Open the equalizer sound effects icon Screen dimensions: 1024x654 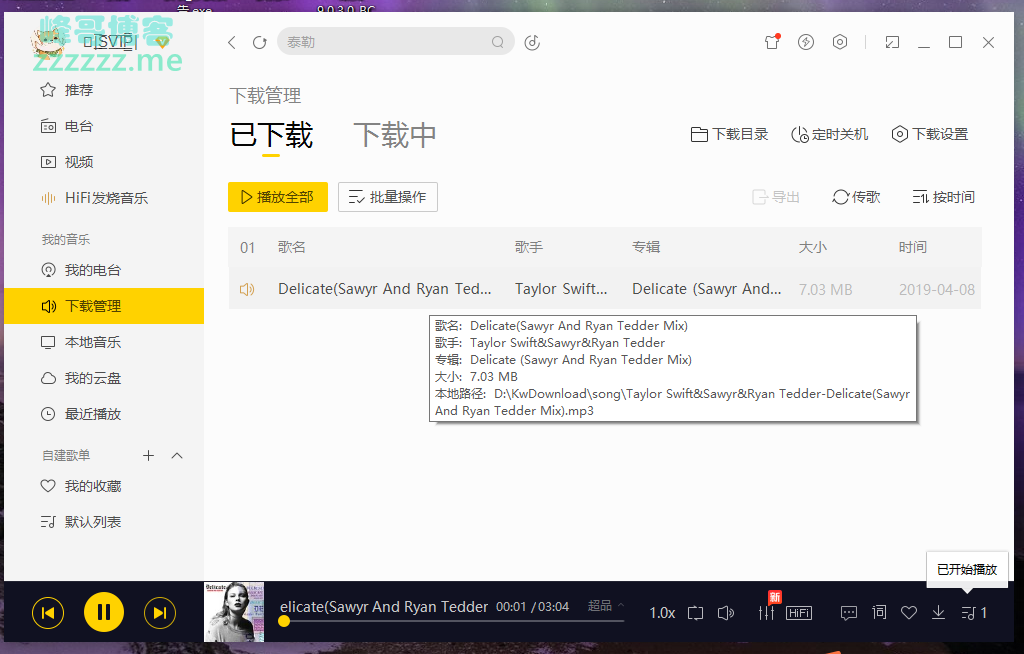[x=766, y=612]
